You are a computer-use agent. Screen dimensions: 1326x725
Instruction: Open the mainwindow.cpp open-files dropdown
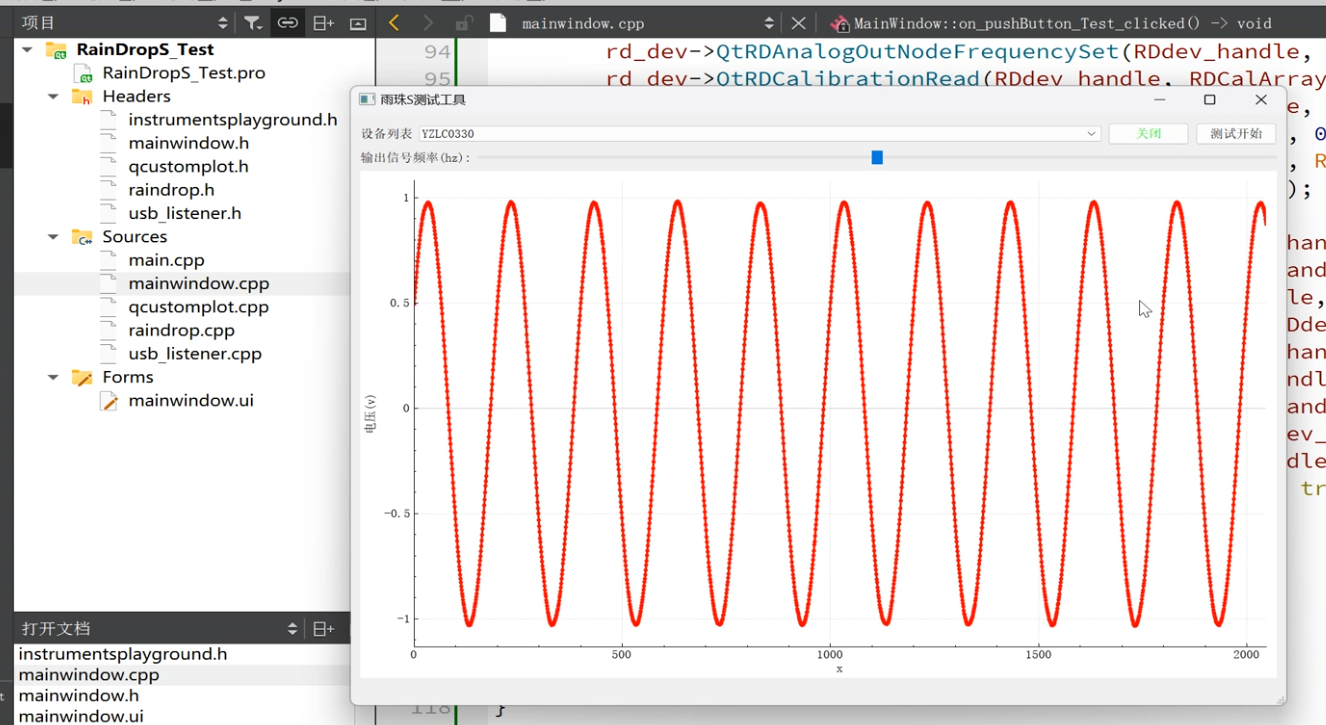pos(768,23)
